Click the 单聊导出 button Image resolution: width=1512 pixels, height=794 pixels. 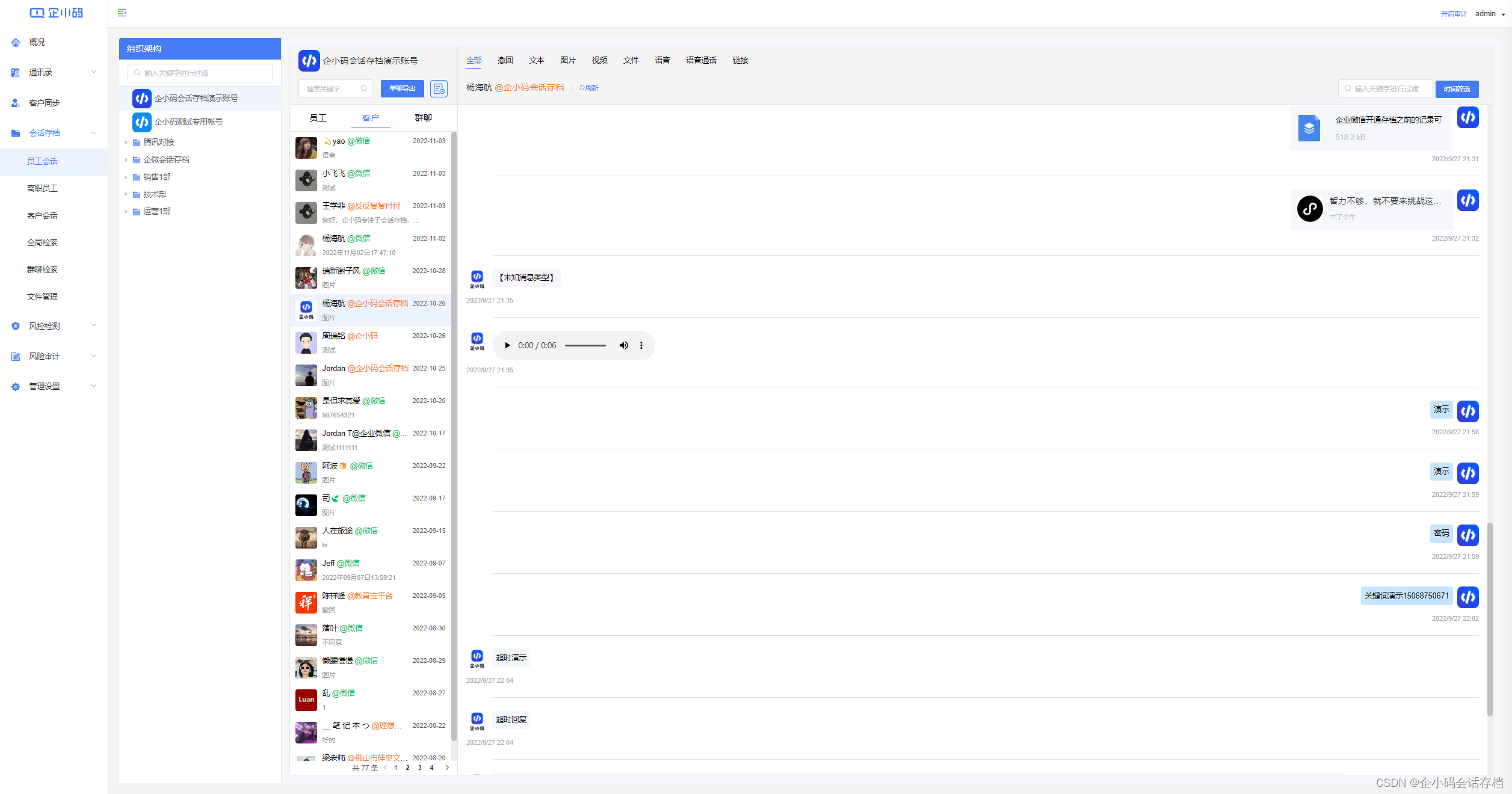click(402, 89)
